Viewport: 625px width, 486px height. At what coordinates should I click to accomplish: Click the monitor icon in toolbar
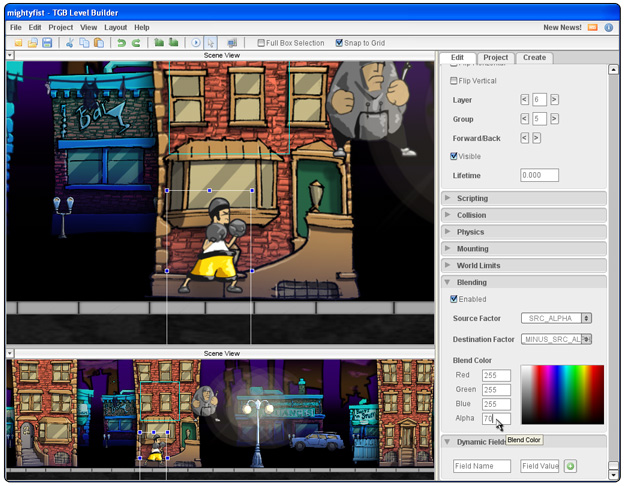click(x=232, y=43)
